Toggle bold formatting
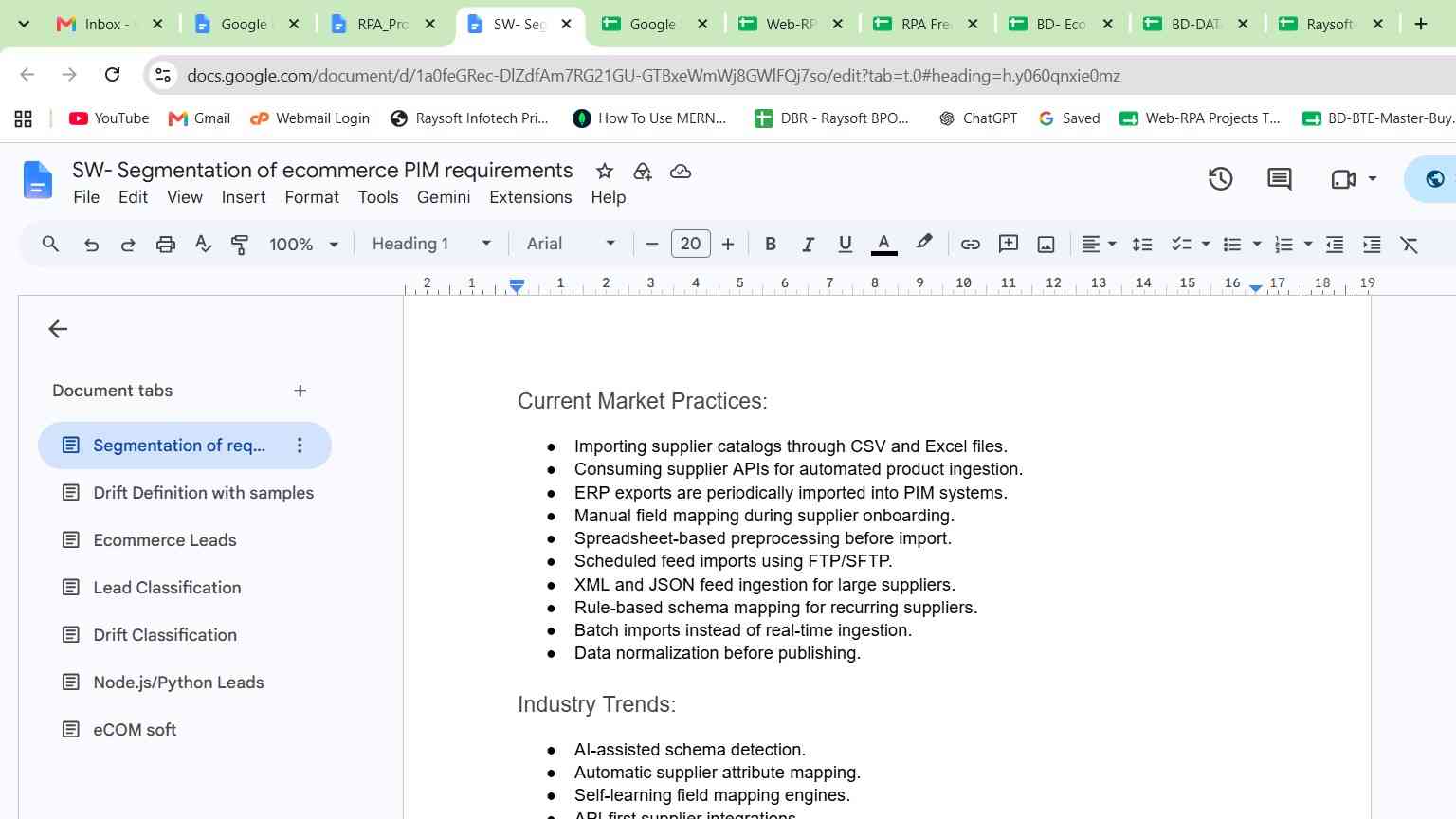The image size is (1456, 819). [x=771, y=245]
